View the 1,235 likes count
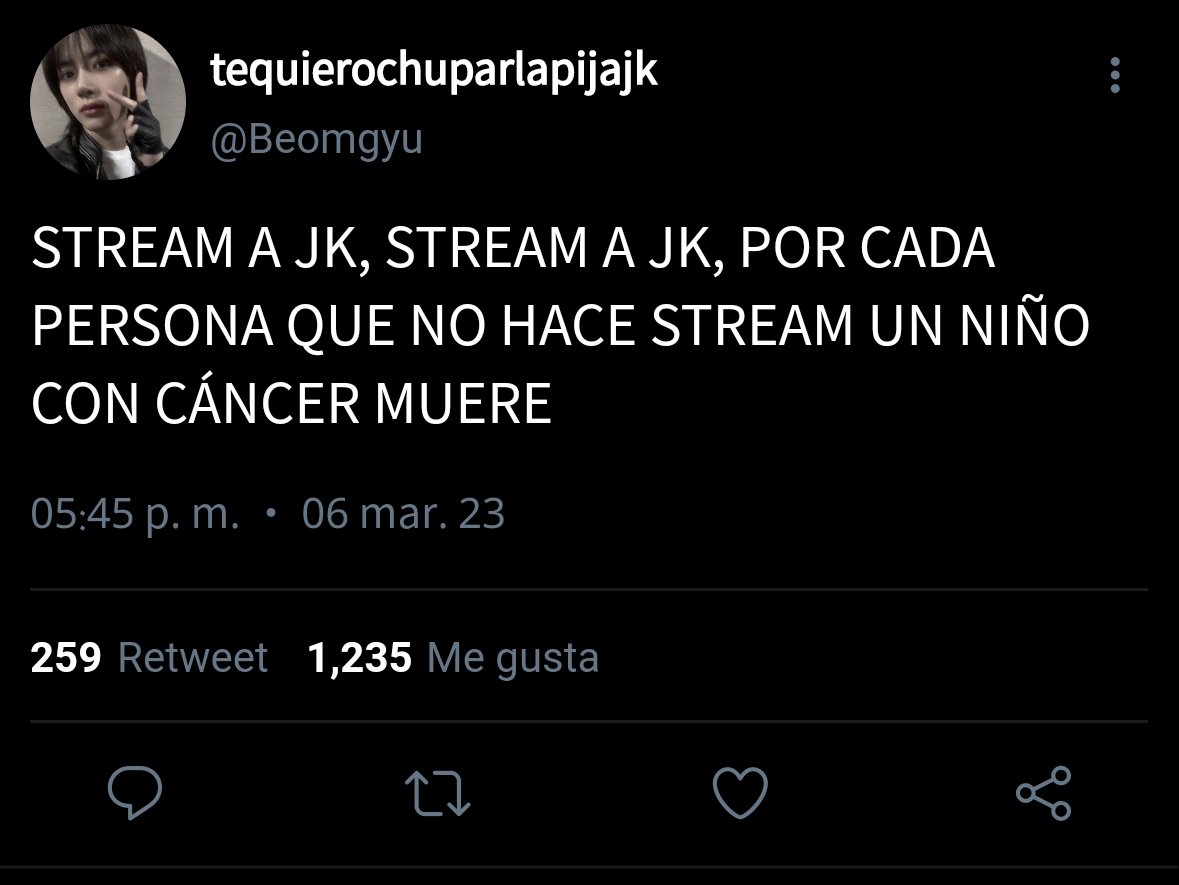 click(x=359, y=658)
